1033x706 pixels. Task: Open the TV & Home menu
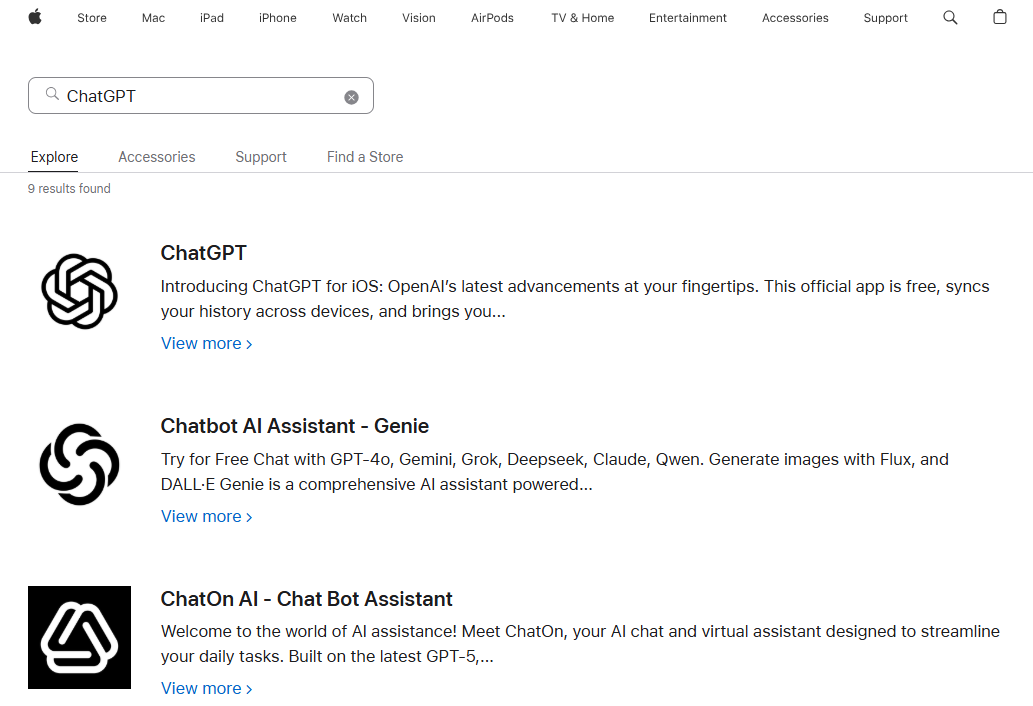click(582, 18)
